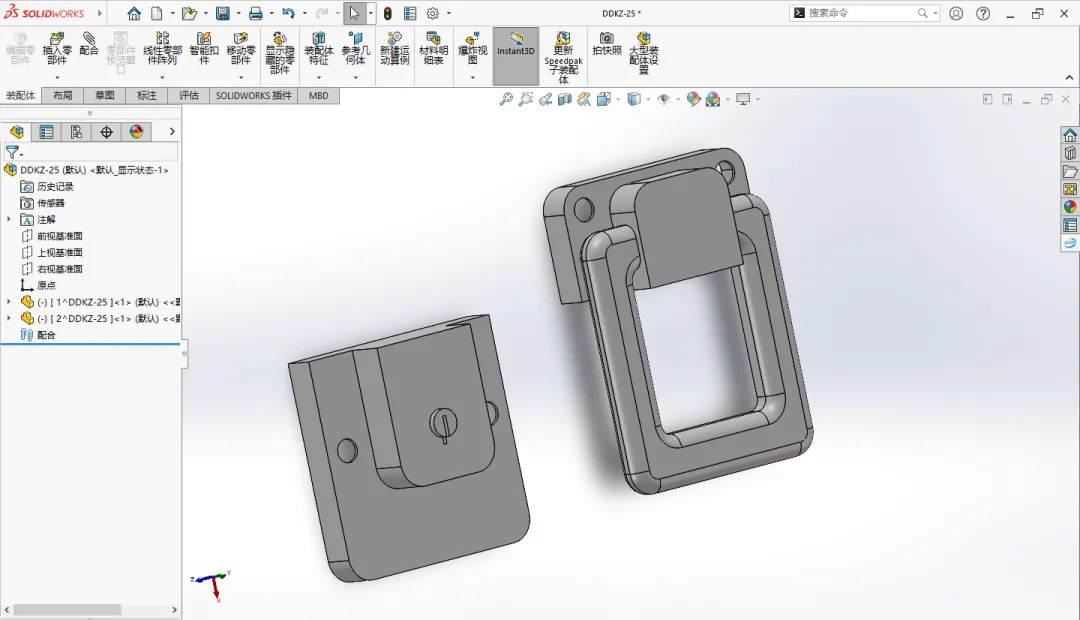The height and width of the screenshot is (620, 1080).
Task: Undo the last action
Action: pyautogui.click(x=288, y=13)
